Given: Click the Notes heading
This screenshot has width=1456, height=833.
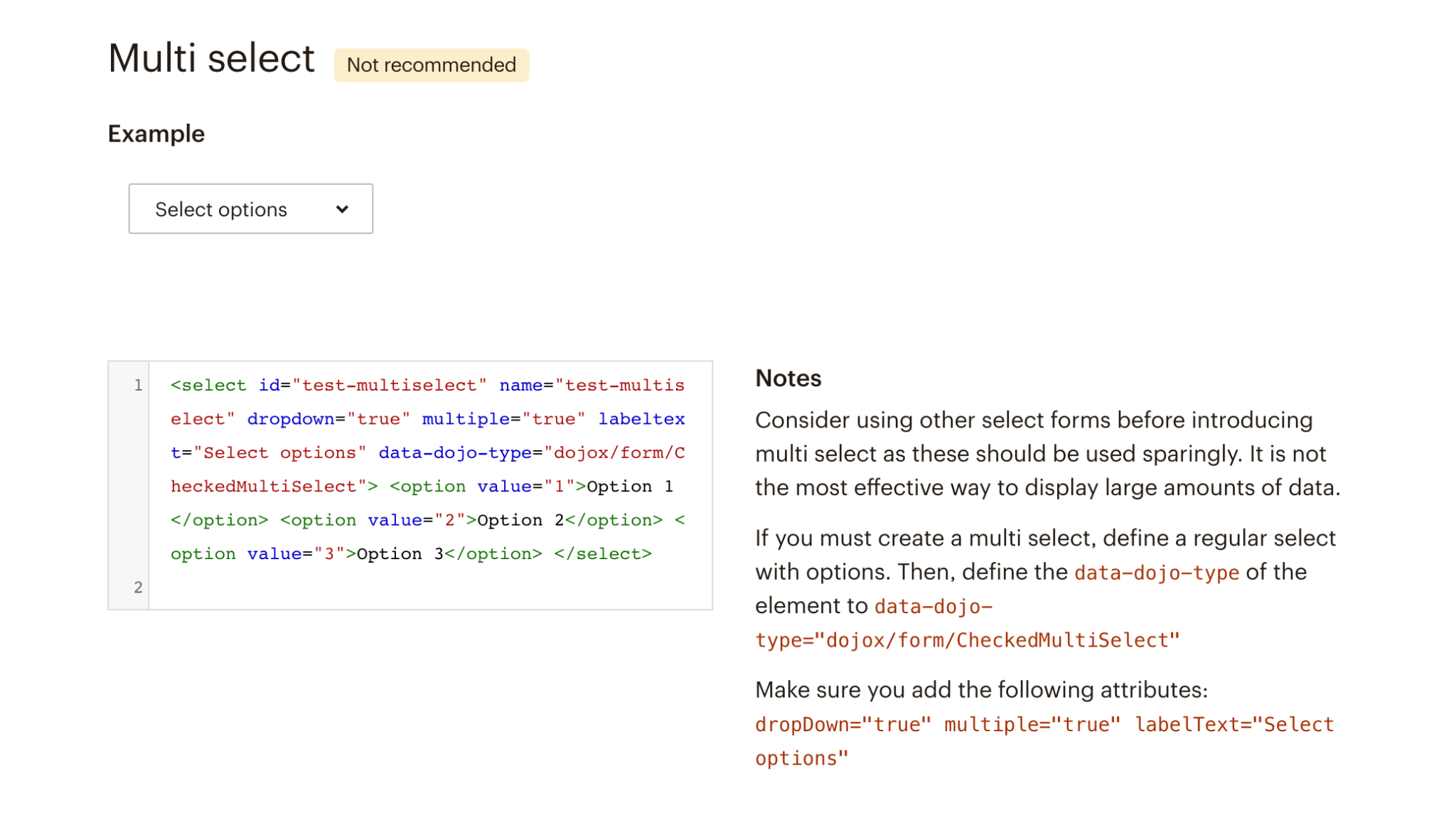Looking at the screenshot, I should coord(788,378).
